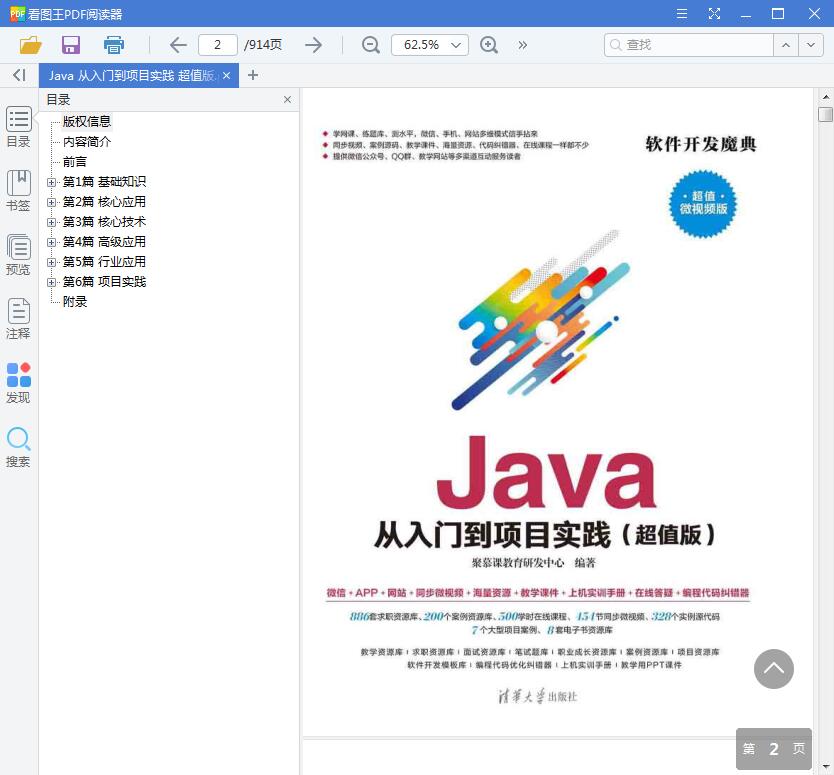Collapse the sidebar with the left arrow icon
834x775 pixels.
point(19,75)
